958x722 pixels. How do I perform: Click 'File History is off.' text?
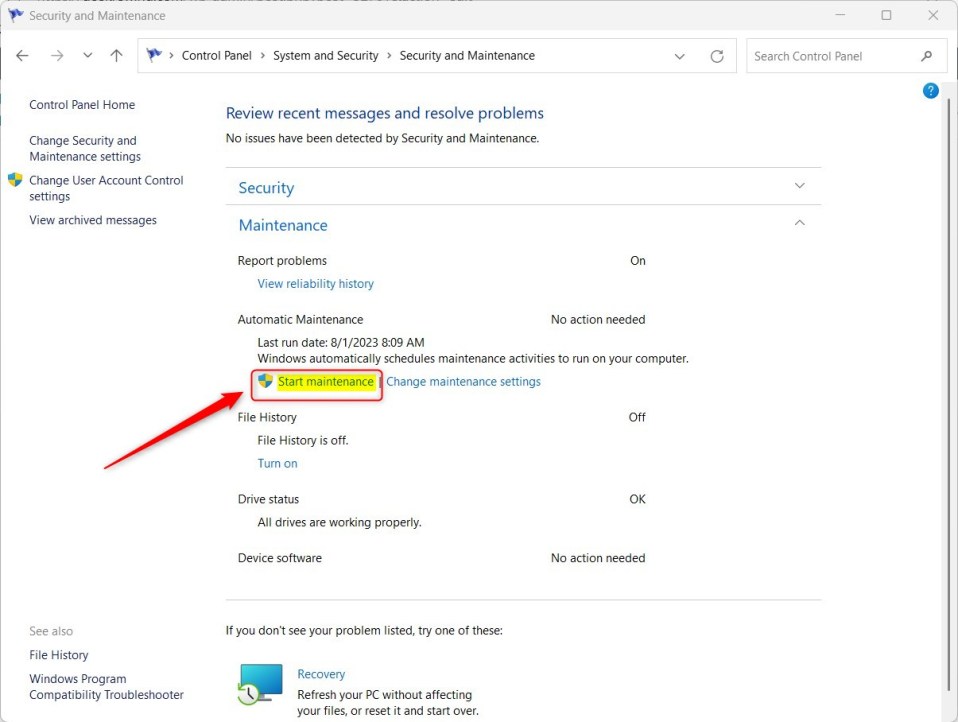tap(303, 440)
